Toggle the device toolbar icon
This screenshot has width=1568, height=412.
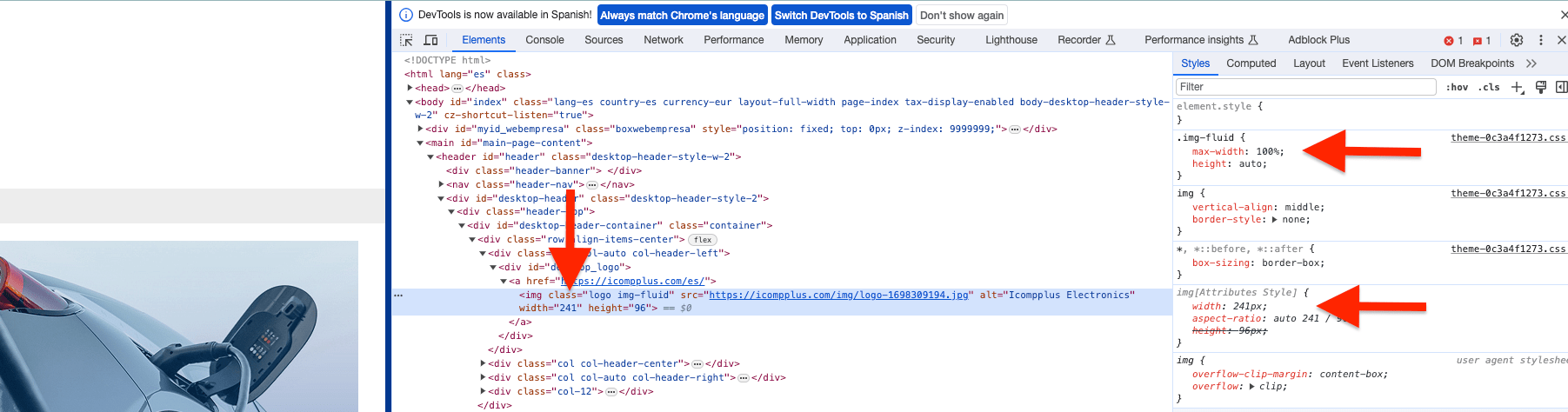pyautogui.click(x=430, y=40)
